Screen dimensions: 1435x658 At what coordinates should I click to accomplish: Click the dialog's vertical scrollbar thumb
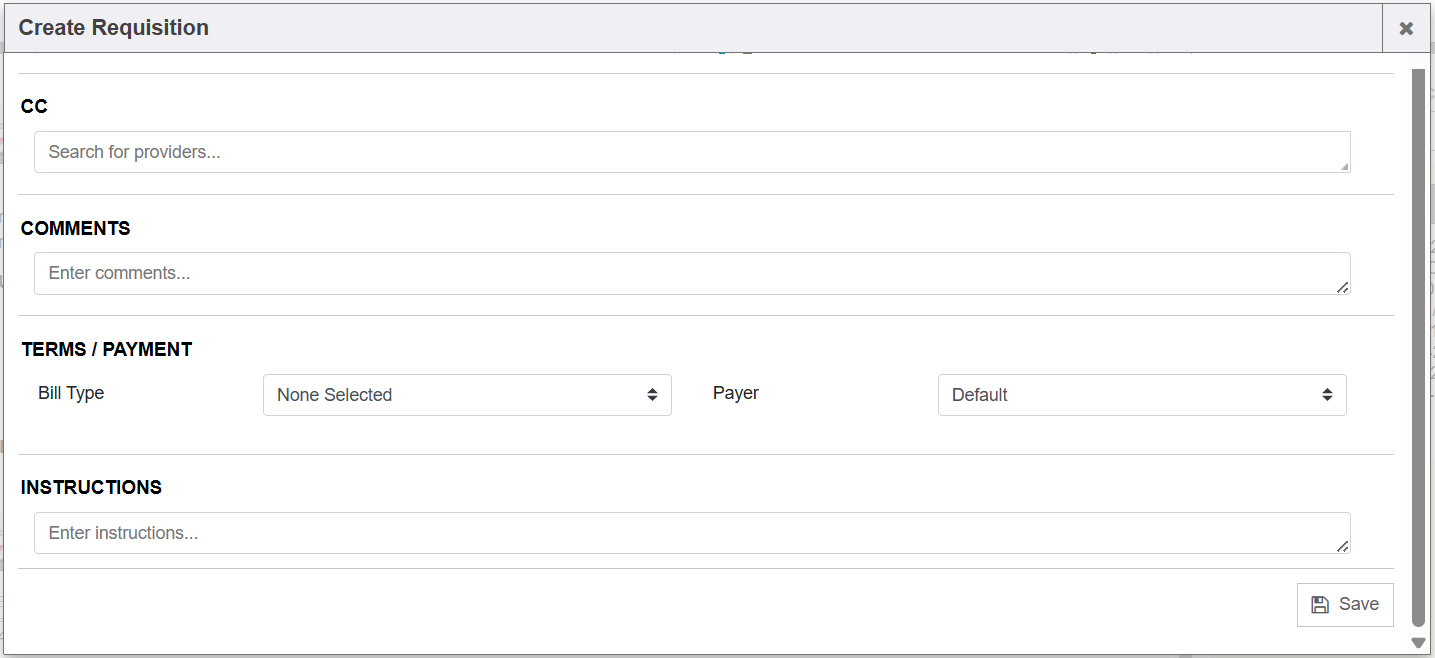pyautogui.click(x=1417, y=340)
